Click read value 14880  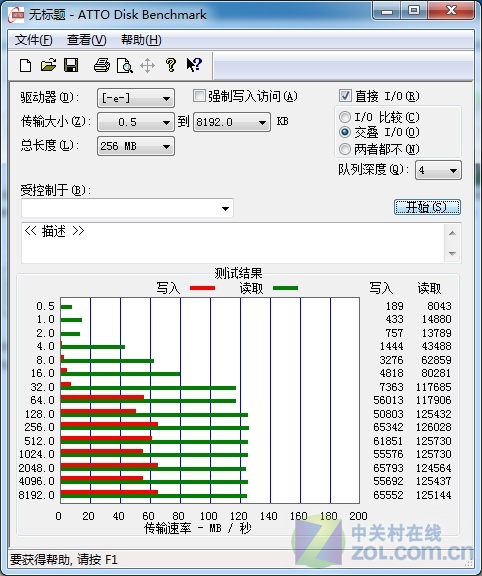click(x=436, y=319)
